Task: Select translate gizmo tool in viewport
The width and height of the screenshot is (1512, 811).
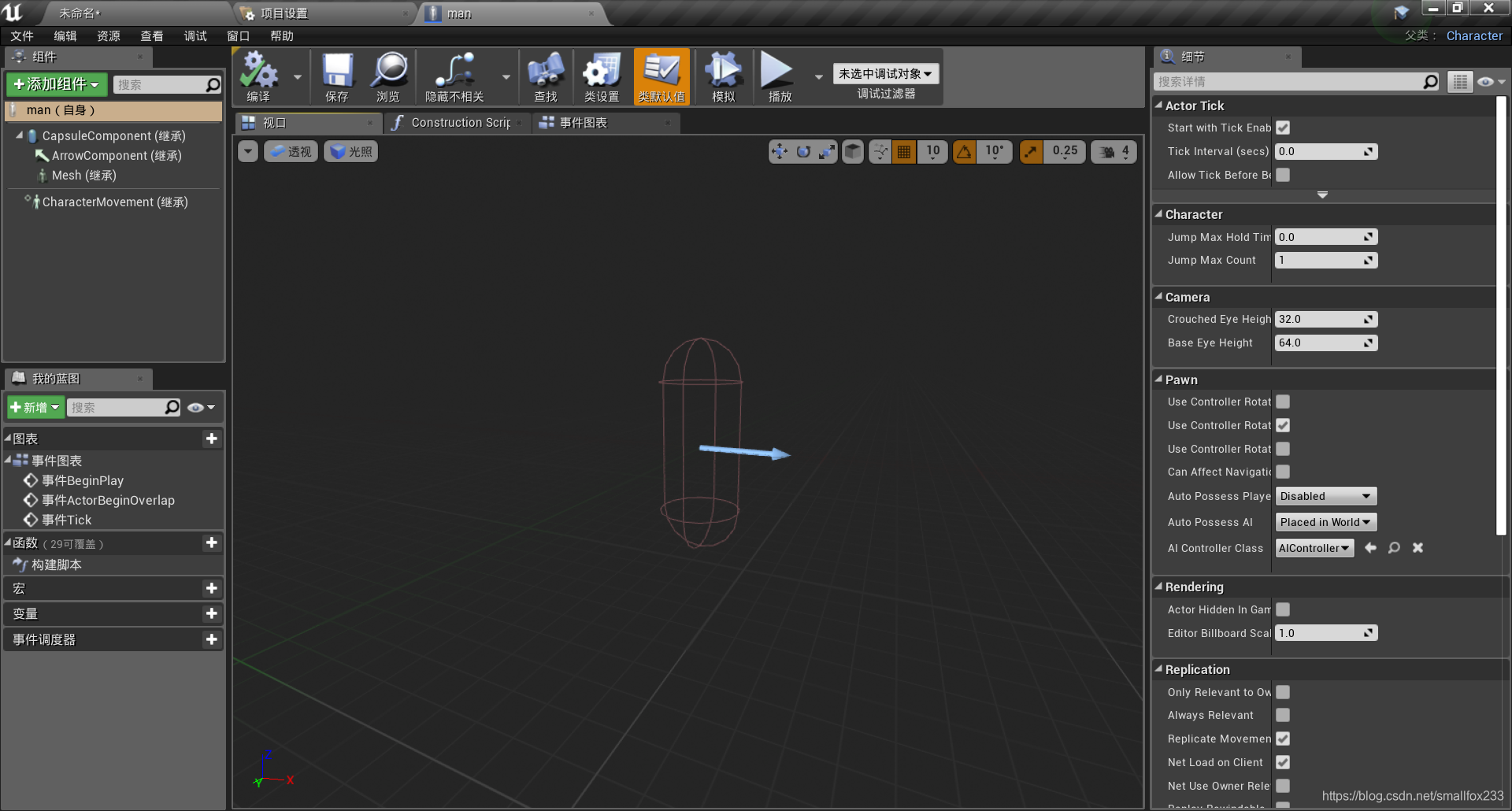Action: coord(780,151)
